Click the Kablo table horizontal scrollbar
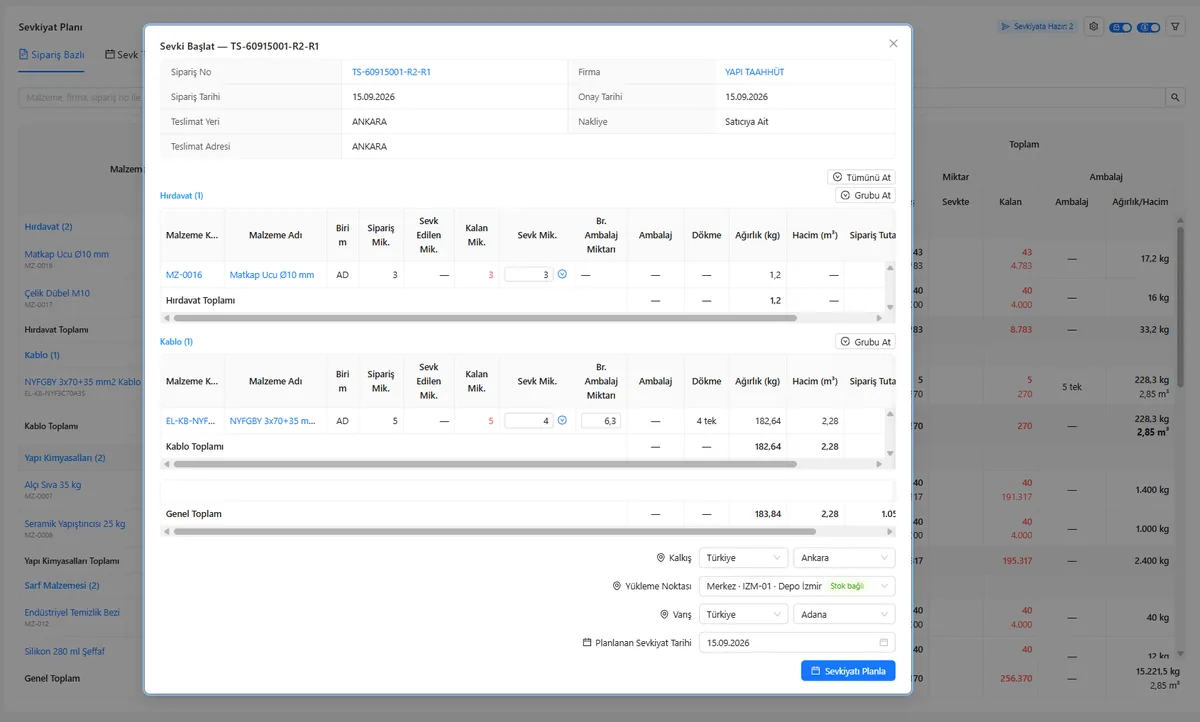The image size is (1200, 722). (484, 464)
